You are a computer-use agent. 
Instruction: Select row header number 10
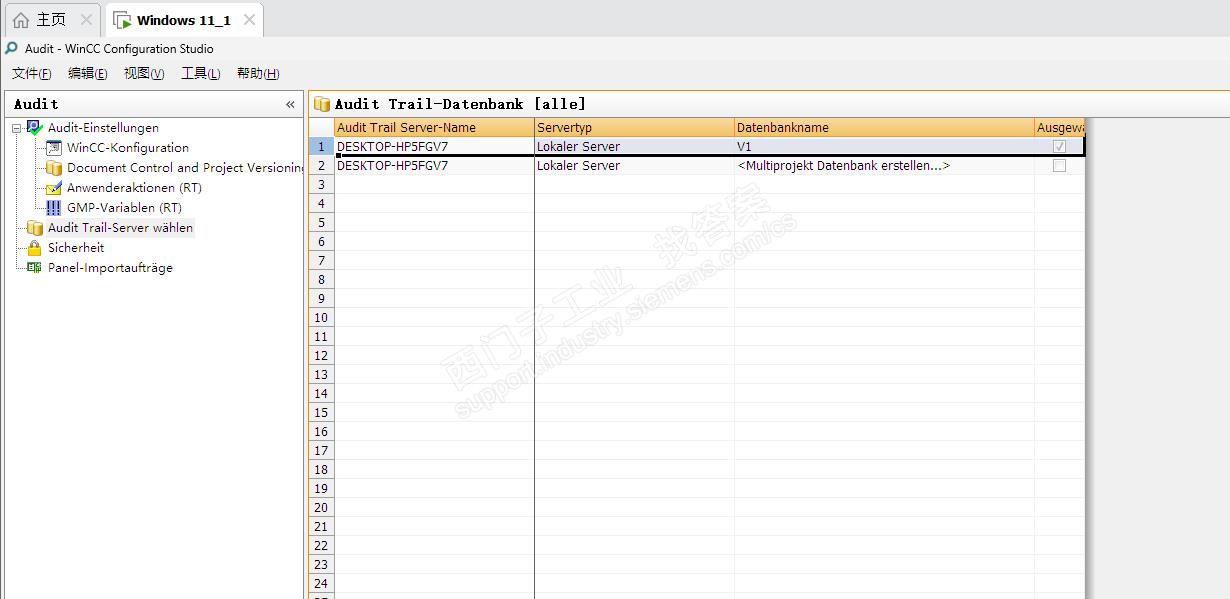321,318
